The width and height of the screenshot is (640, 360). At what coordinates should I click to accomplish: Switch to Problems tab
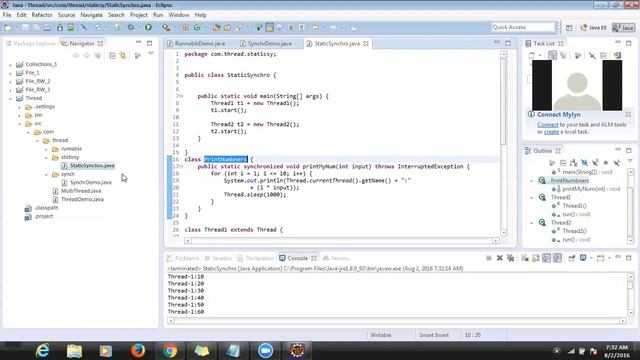point(183,258)
